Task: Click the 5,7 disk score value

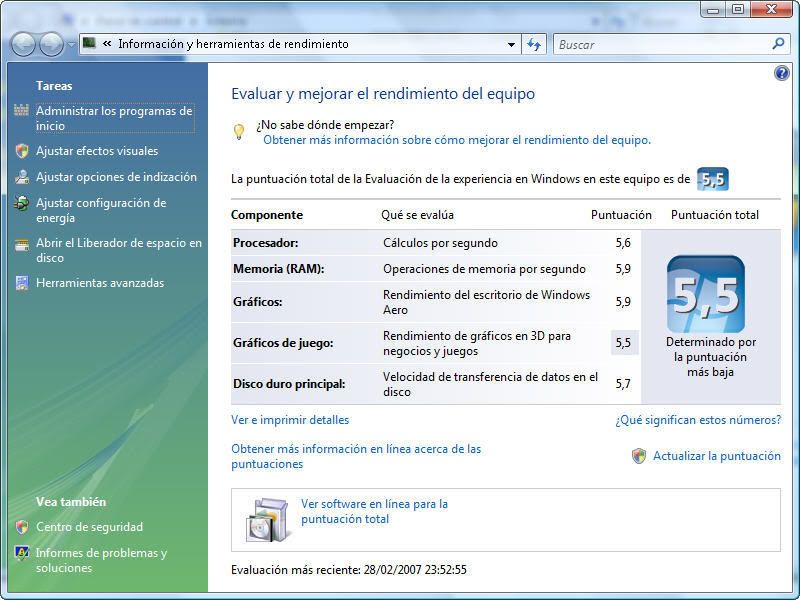Action: [623, 384]
